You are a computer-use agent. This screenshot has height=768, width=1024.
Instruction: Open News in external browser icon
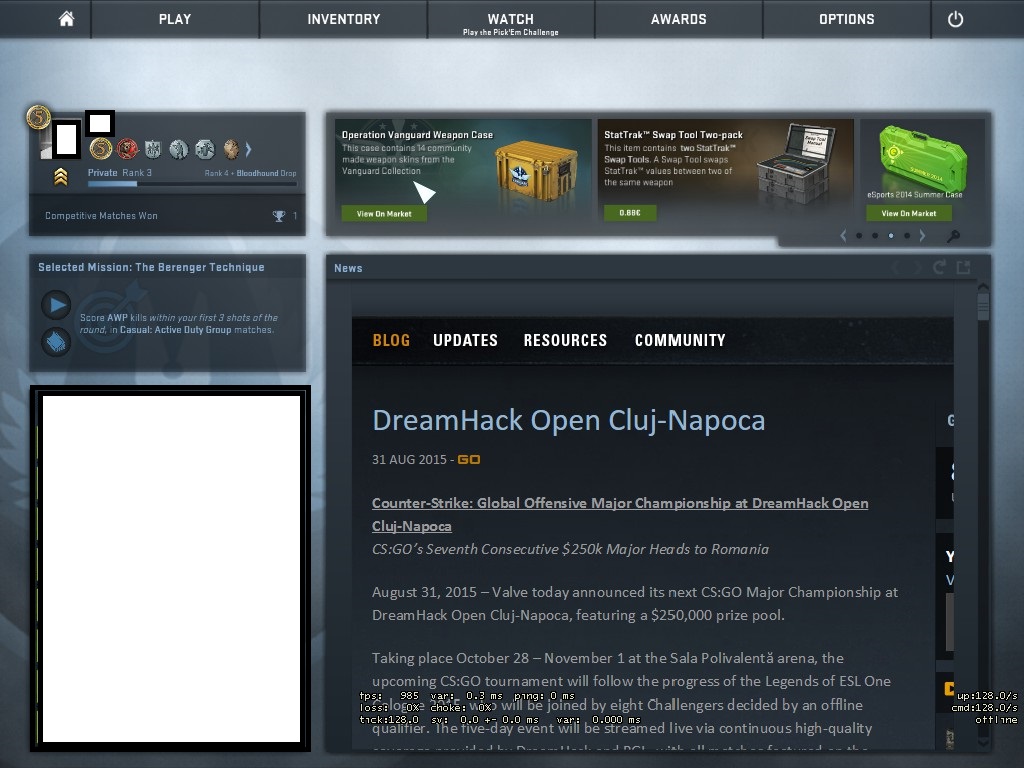click(x=963, y=267)
